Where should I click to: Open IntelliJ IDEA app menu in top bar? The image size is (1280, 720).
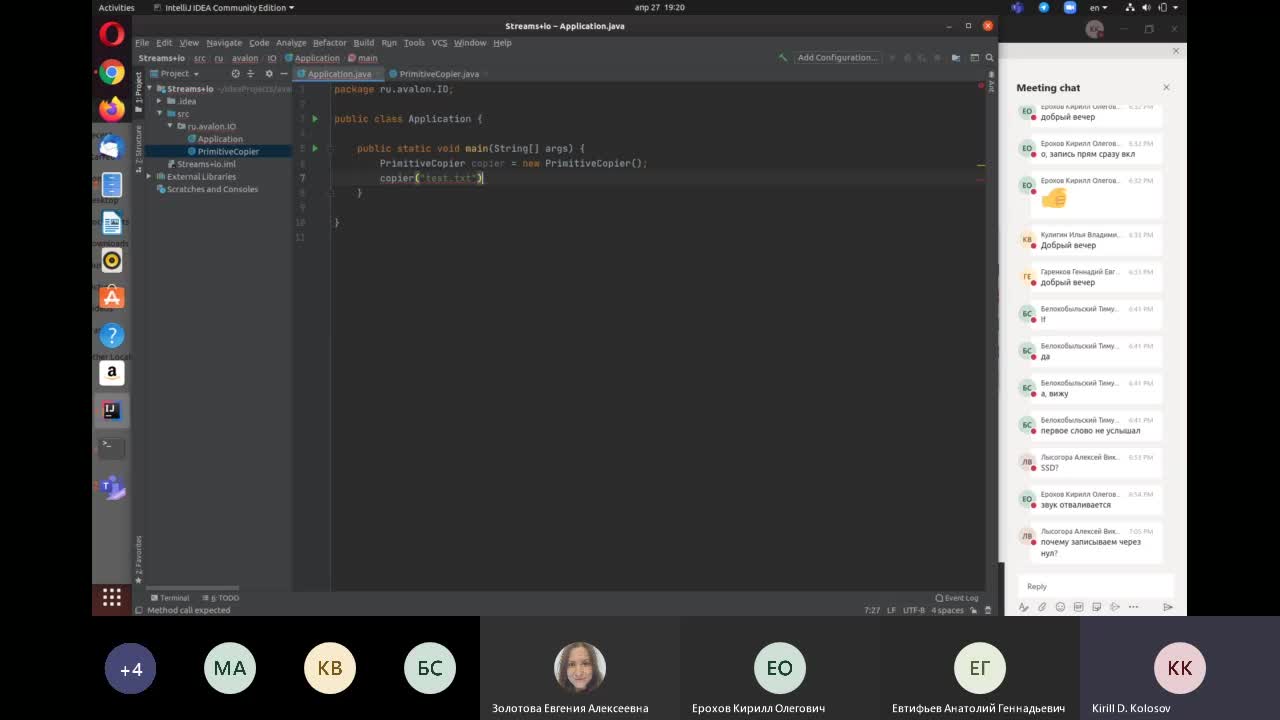click(223, 7)
